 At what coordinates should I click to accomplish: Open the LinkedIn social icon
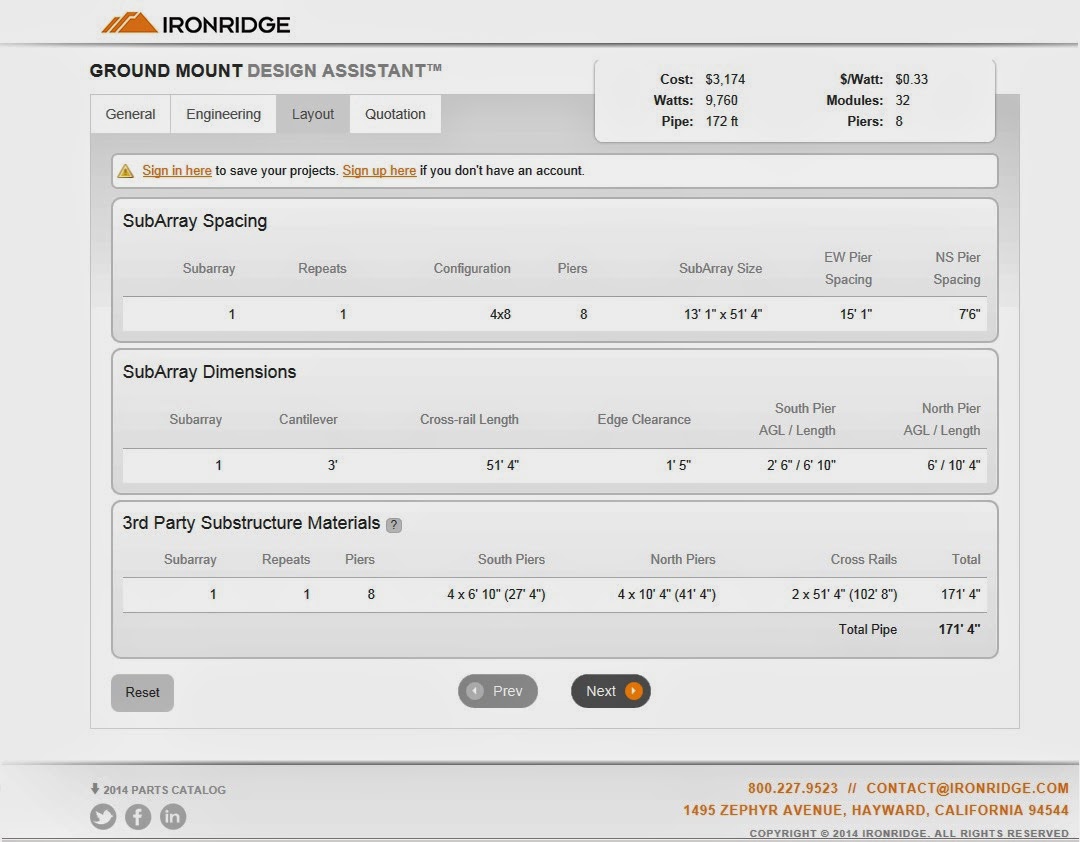173,817
